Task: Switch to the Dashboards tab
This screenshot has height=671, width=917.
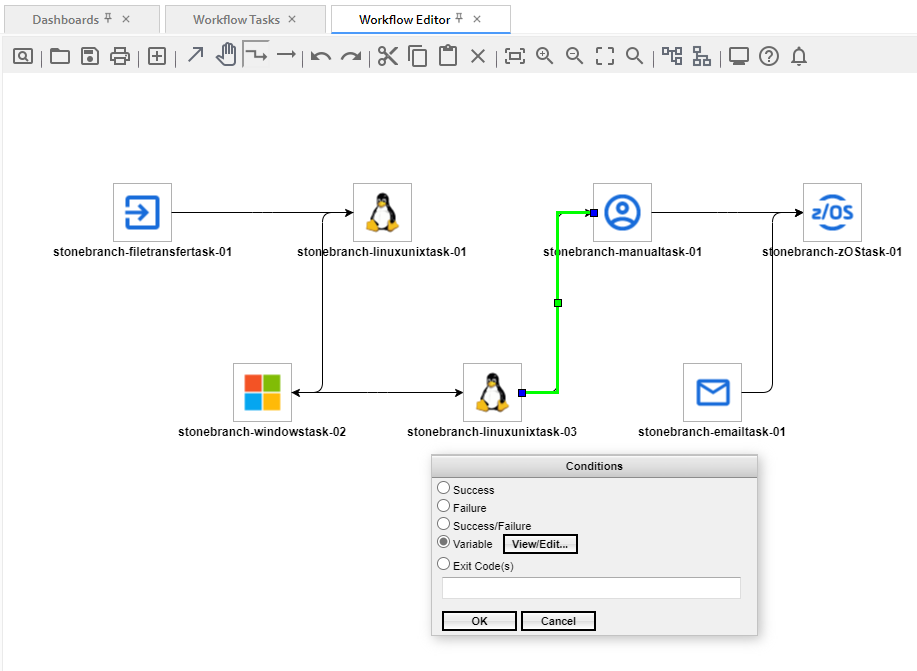Action: pyautogui.click(x=65, y=19)
